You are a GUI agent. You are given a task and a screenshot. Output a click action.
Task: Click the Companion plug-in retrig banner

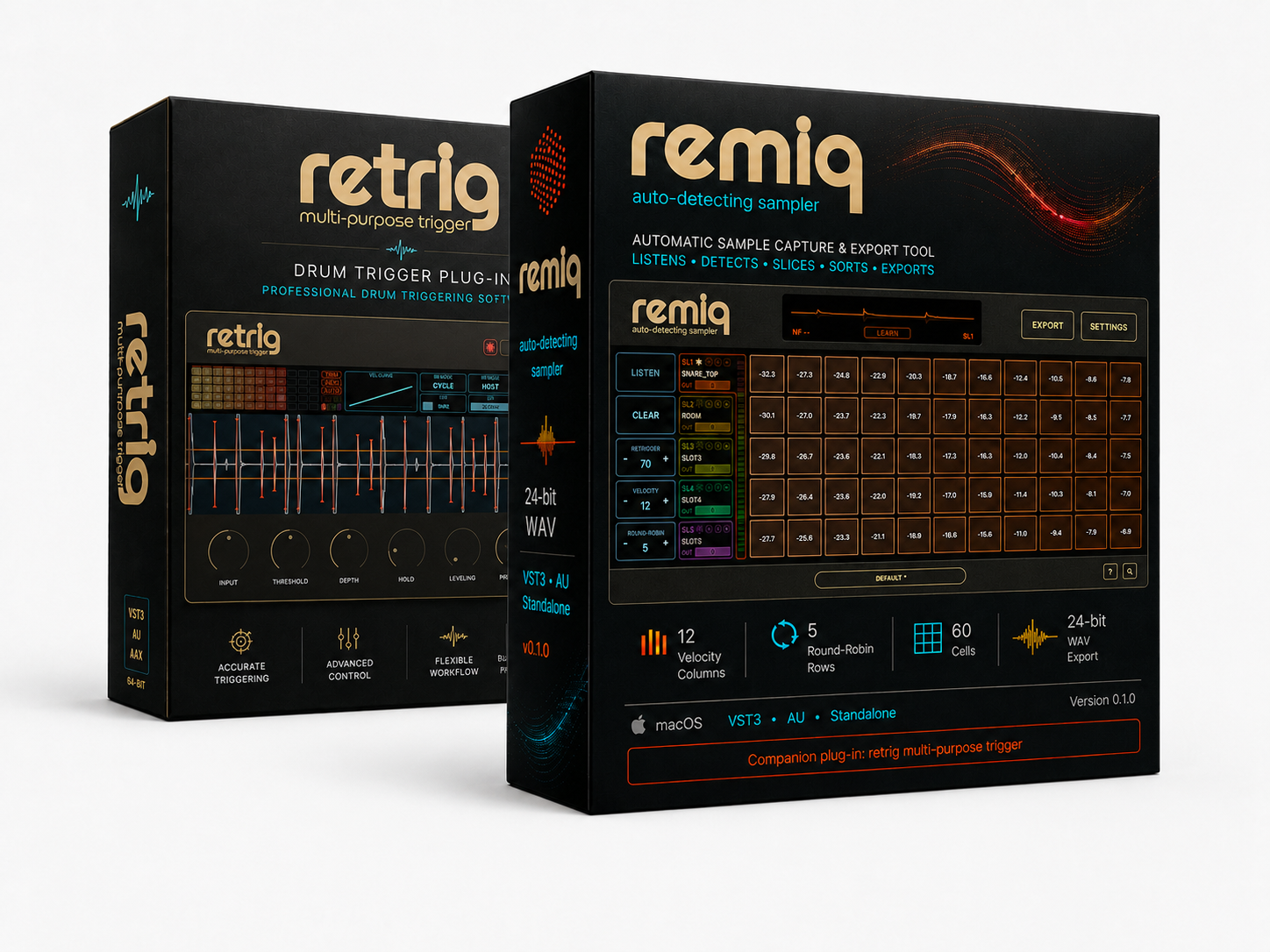coord(884,752)
